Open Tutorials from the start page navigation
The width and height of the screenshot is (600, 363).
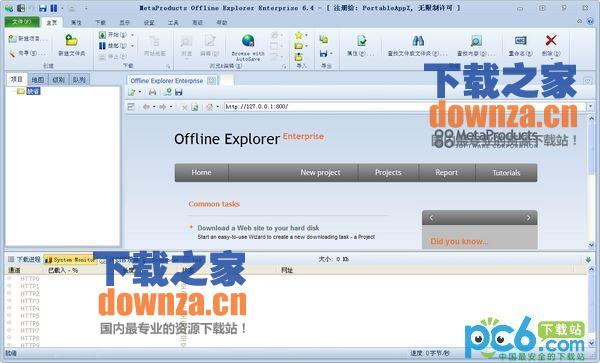506,173
